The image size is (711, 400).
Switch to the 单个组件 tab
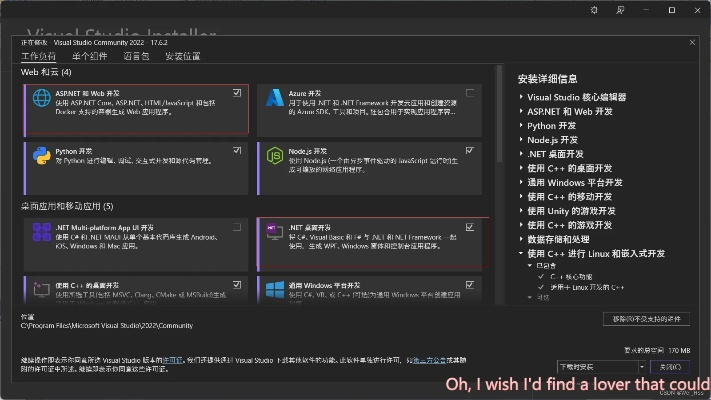click(90, 56)
